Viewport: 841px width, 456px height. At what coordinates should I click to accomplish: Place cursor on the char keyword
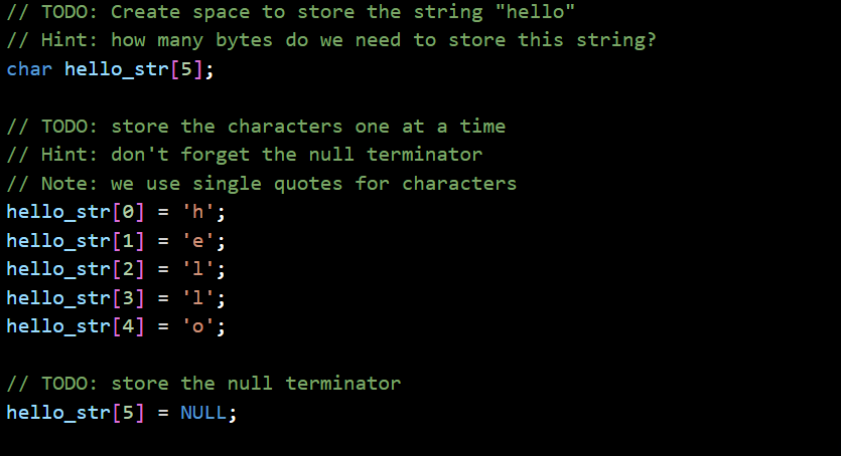(x=29, y=69)
